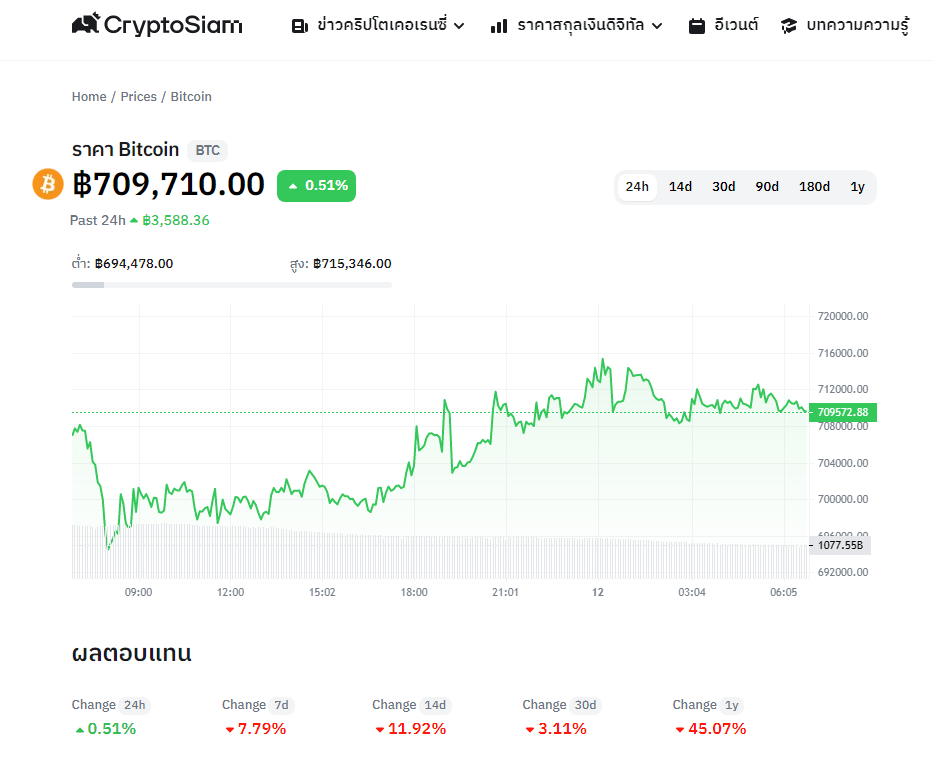Expand the ข่าวคริปโตเคอเรนซี่ dropdown chevron
Viewport: 932px width, 776px height.
[459, 26]
